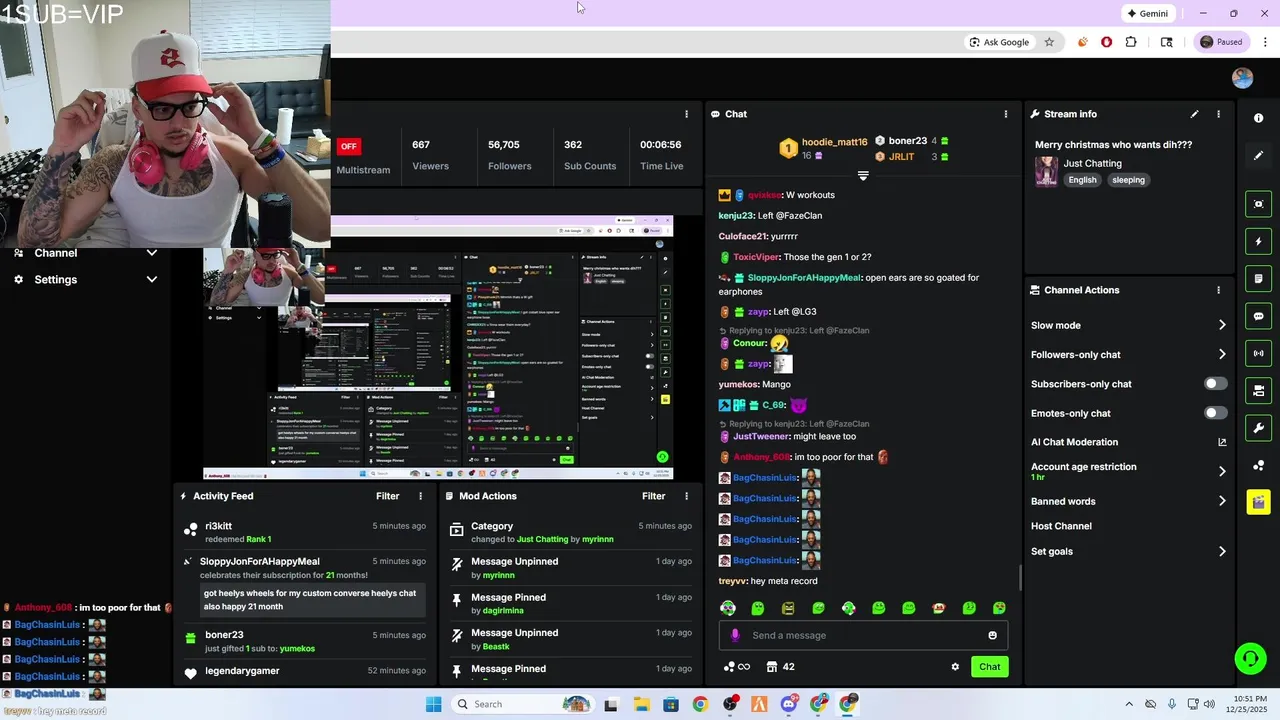Open Channel Actions panel options menu
This screenshot has height=720, width=1280.
1218,290
